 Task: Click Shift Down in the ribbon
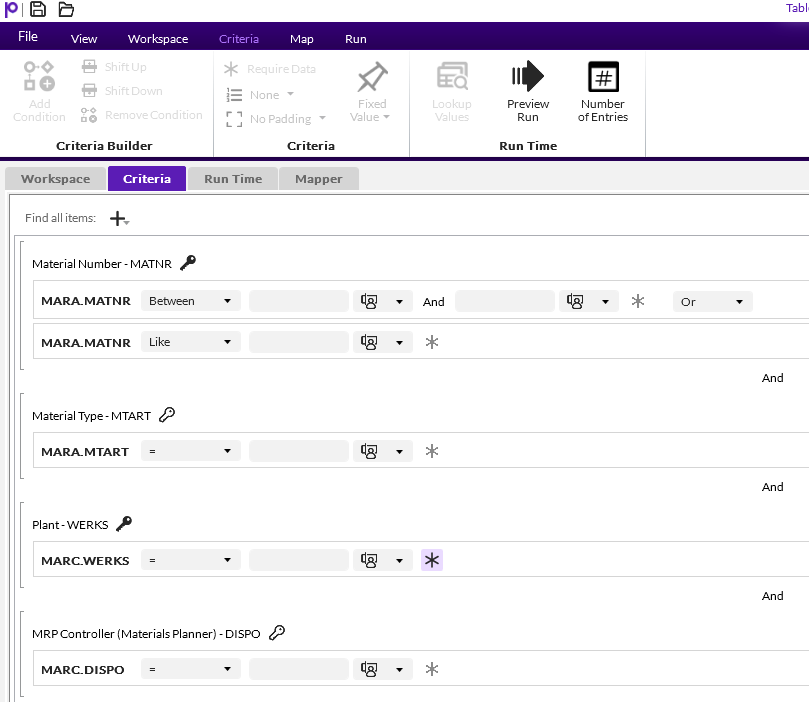122,91
